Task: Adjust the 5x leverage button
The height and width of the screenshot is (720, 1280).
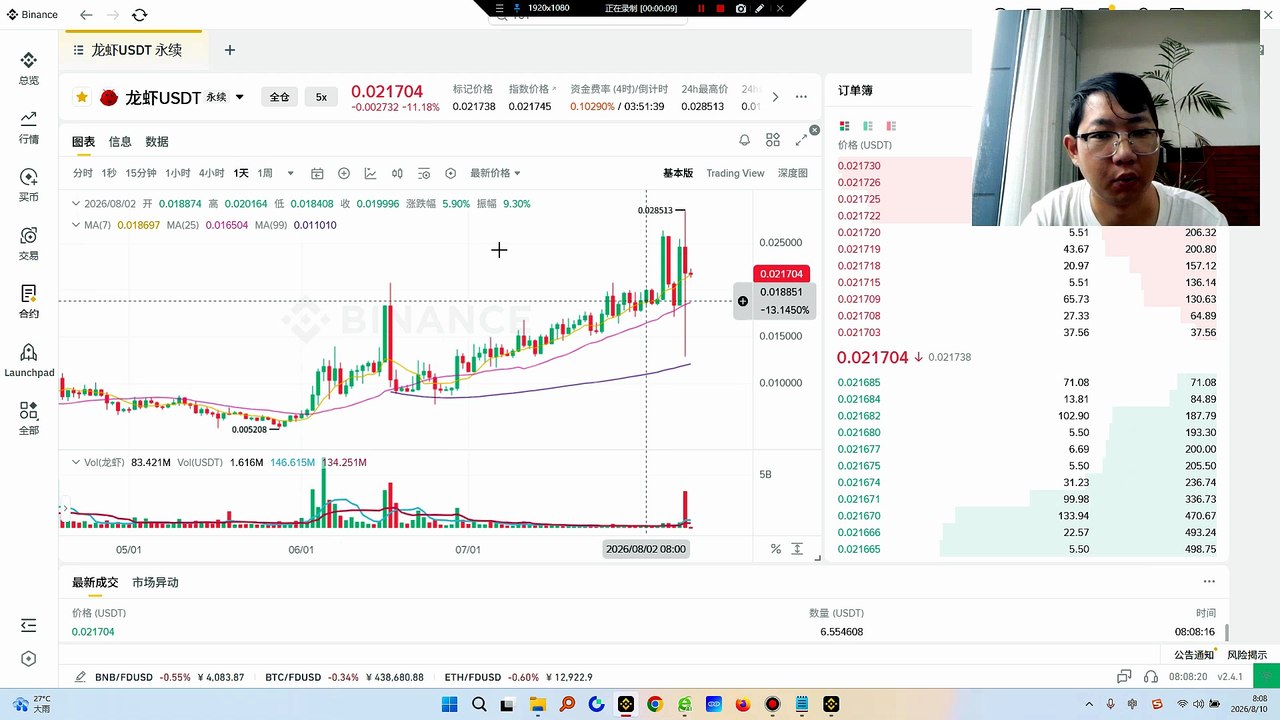Action: (321, 97)
